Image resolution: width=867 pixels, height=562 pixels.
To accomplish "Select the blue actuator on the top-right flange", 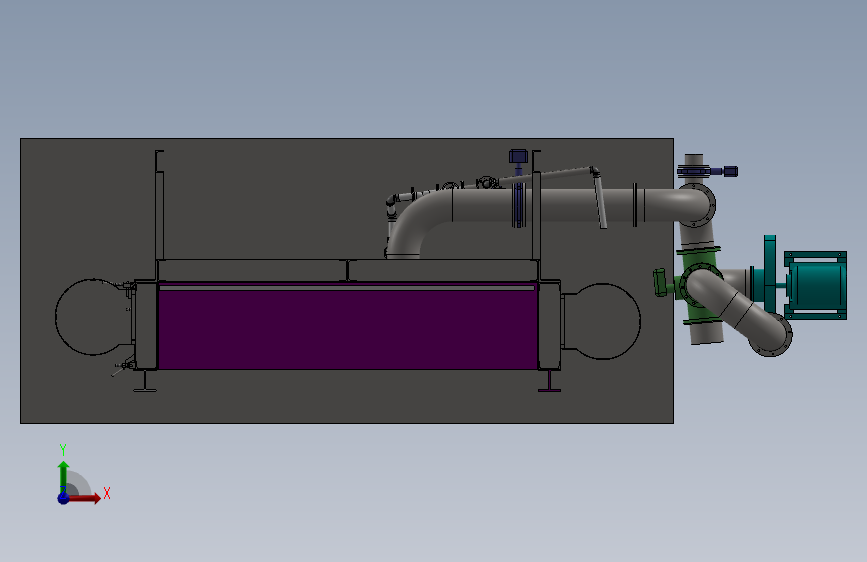I will [730, 171].
